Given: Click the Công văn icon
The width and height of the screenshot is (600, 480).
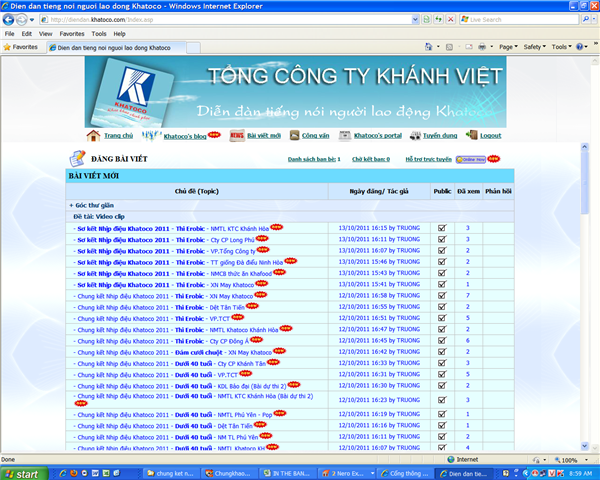Looking at the screenshot, I should click(296, 135).
